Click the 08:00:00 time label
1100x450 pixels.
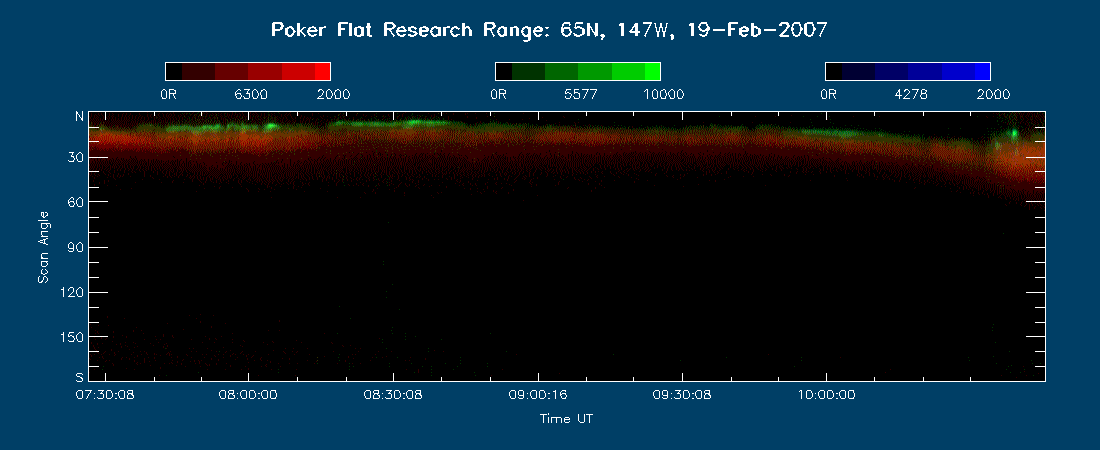(248, 395)
